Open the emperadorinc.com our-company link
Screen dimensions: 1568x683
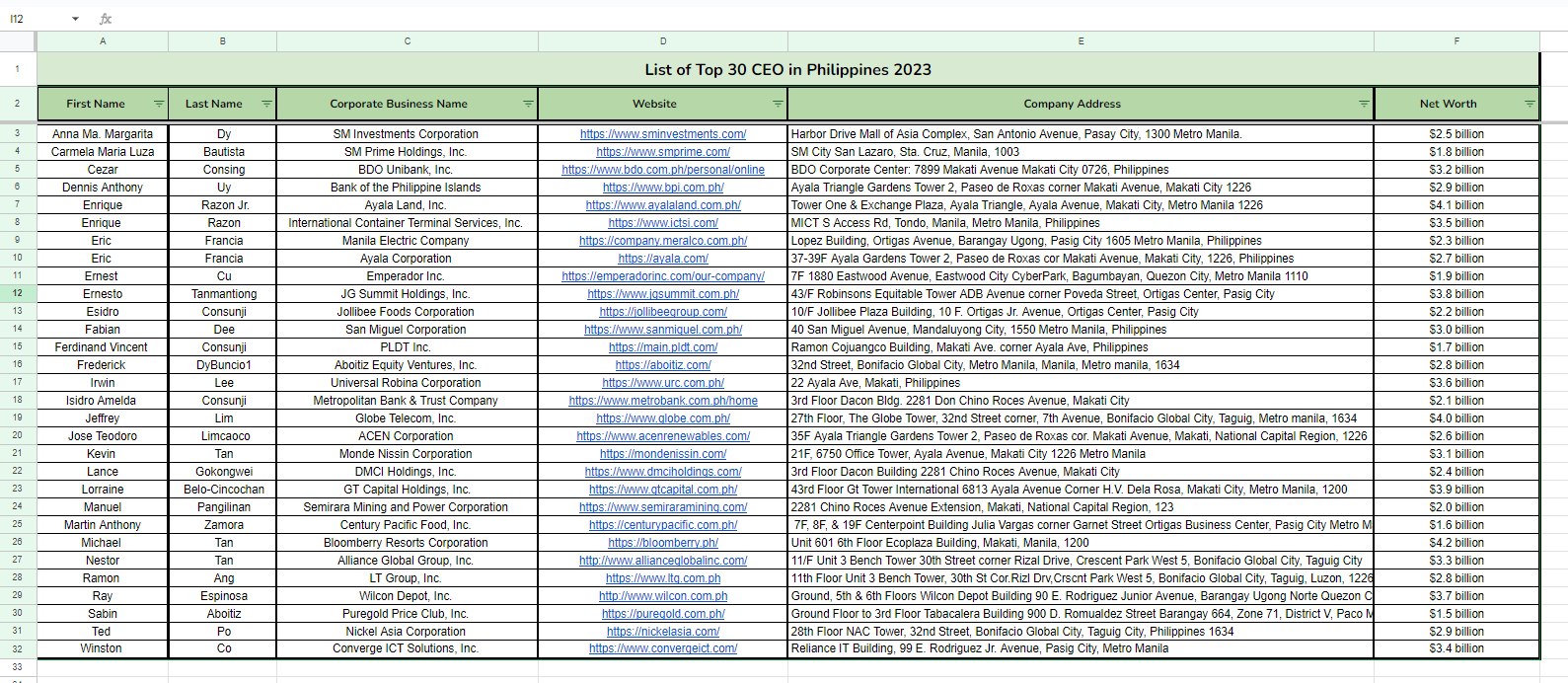(663, 276)
